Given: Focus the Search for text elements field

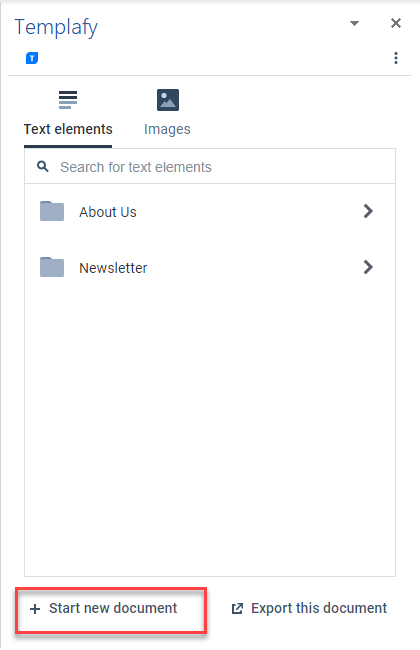Looking at the screenshot, I should point(210,167).
